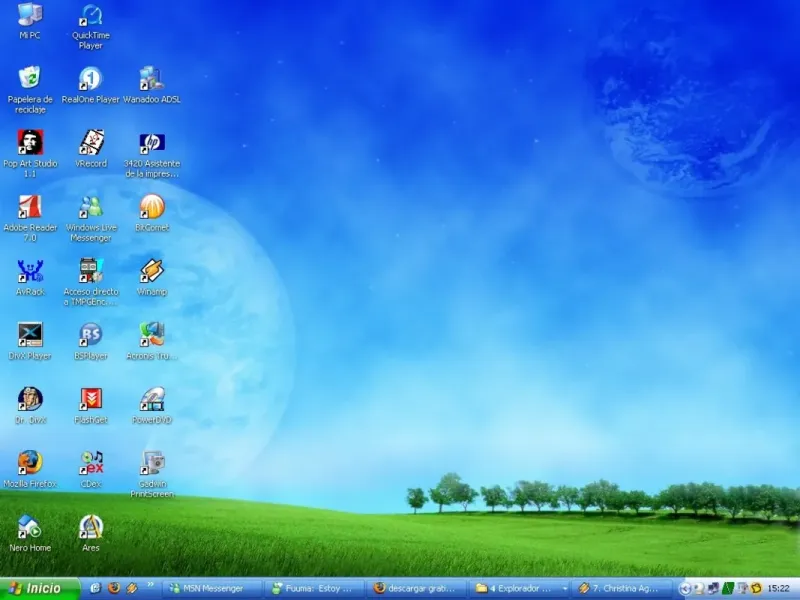Open the Mi PC desktop icon
The width and height of the screenshot is (800, 600).
30,20
